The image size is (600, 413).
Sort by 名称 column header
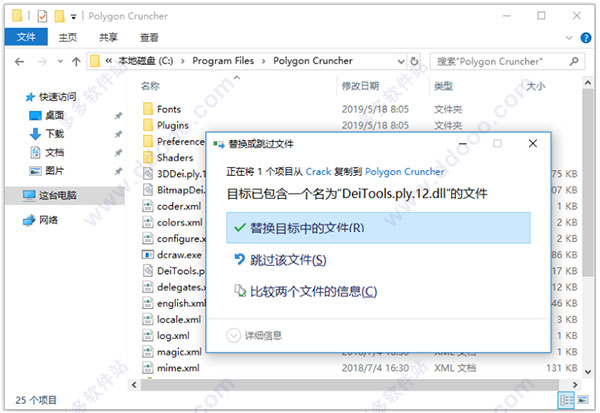150,86
